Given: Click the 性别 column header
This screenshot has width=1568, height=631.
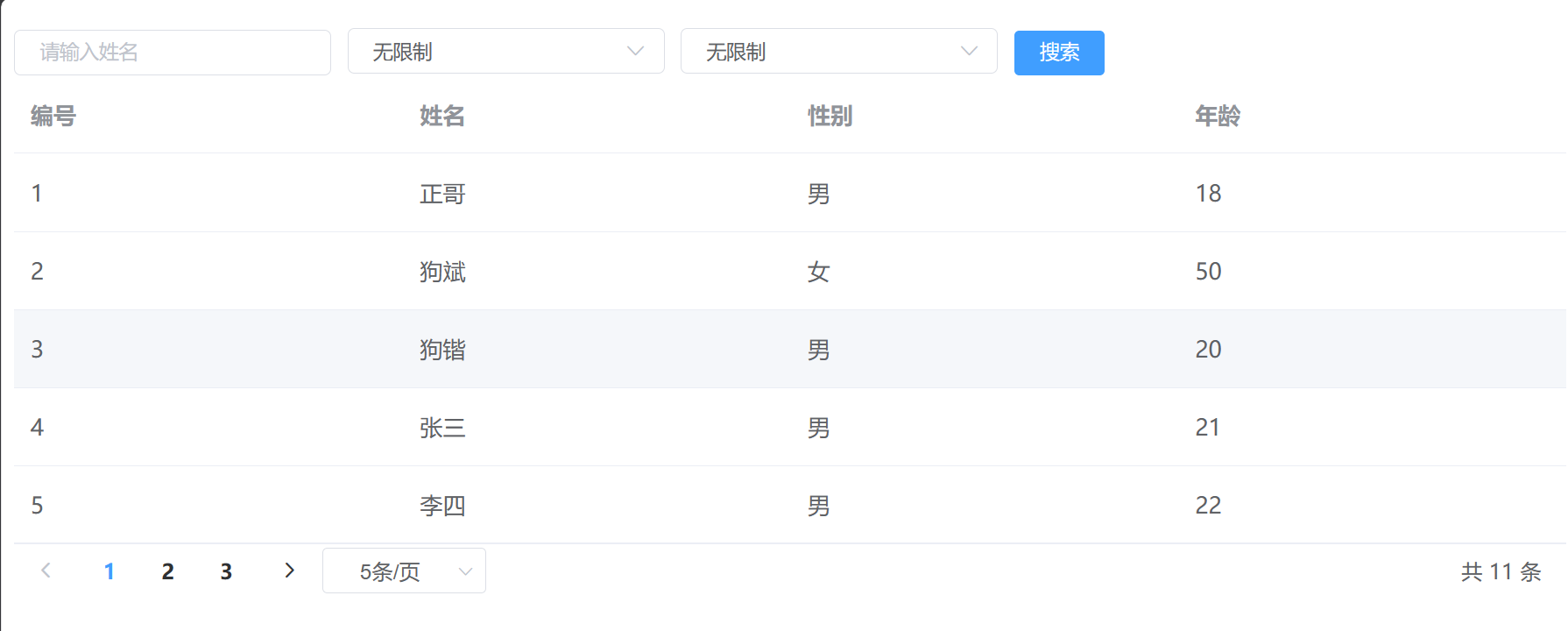Looking at the screenshot, I should point(830,116).
